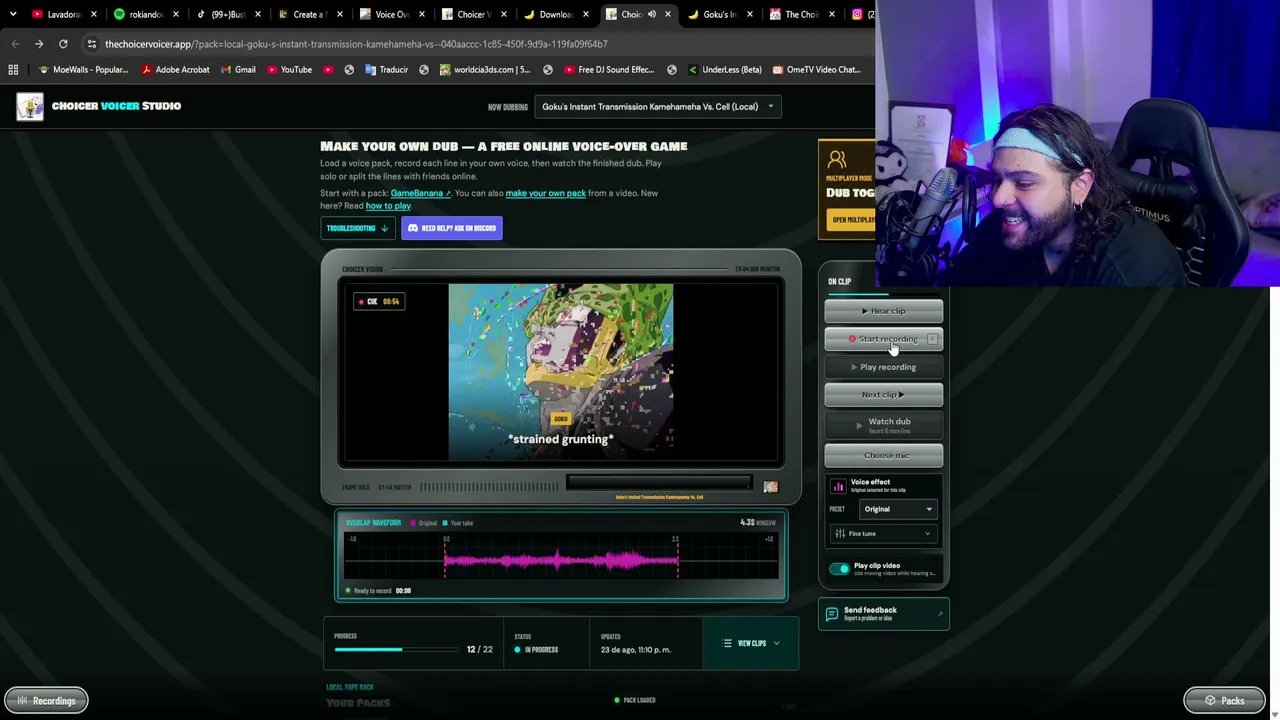Click the browser forward arrow
Viewport: 1280px width, 720px height.
(39, 44)
